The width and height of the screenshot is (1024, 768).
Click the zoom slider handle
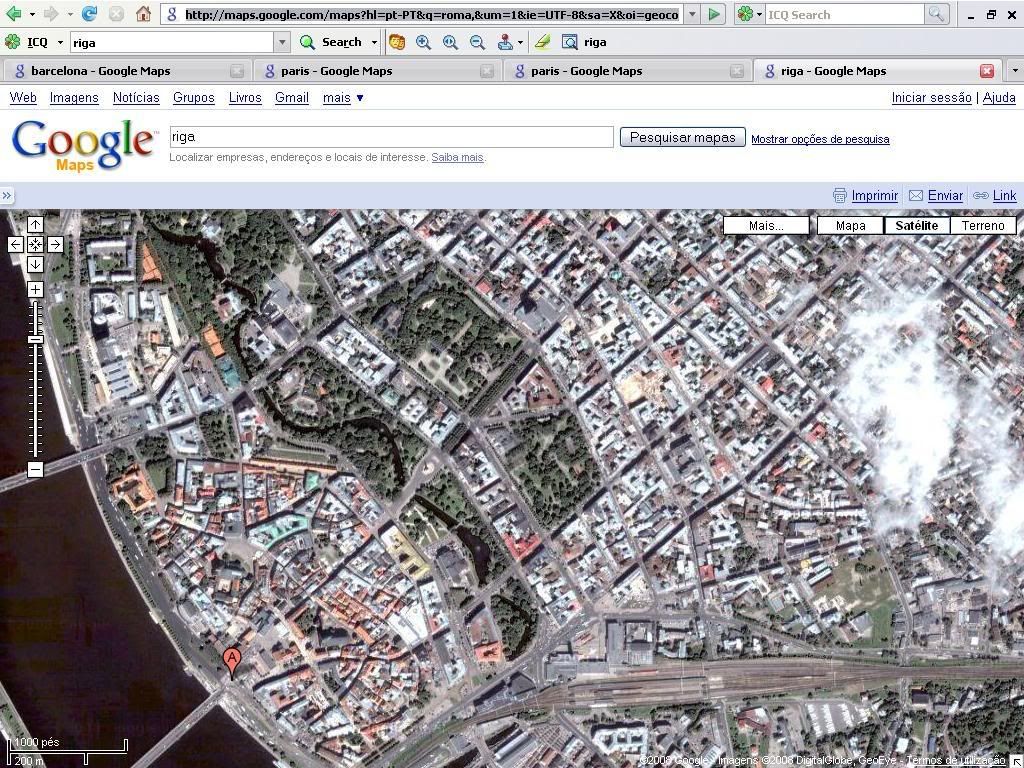(x=35, y=339)
